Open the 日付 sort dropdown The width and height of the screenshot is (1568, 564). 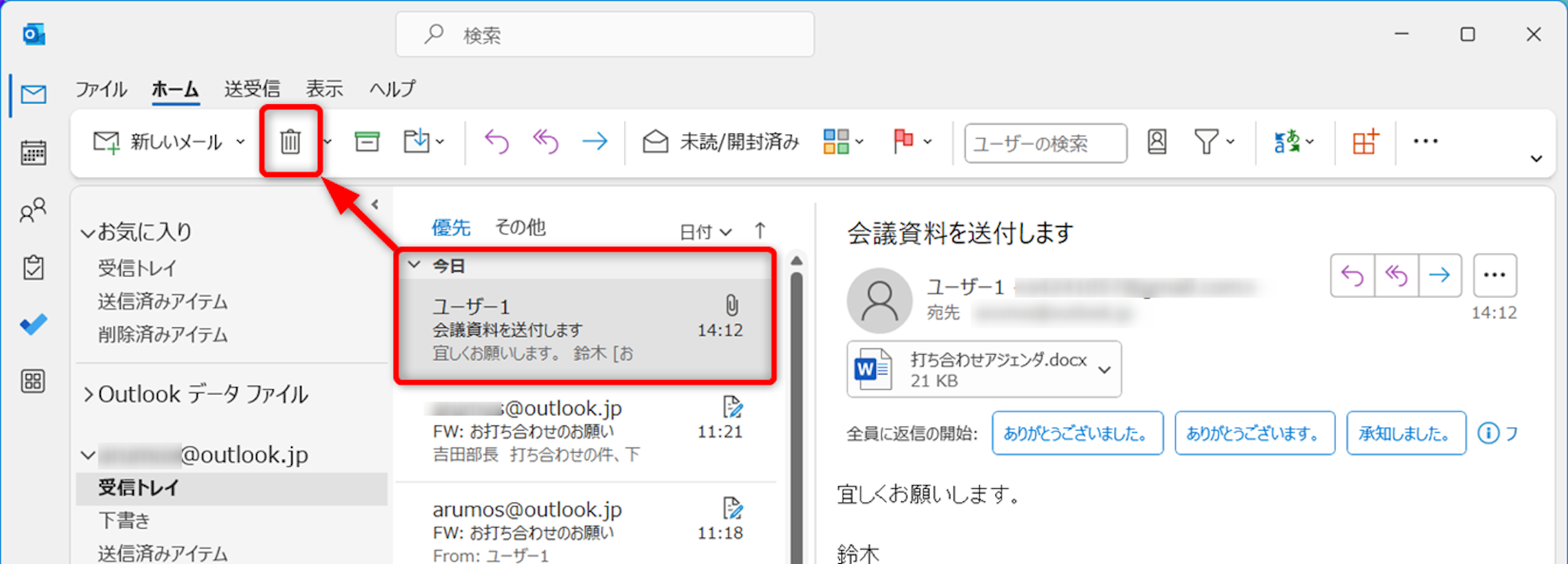(x=705, y=231)
